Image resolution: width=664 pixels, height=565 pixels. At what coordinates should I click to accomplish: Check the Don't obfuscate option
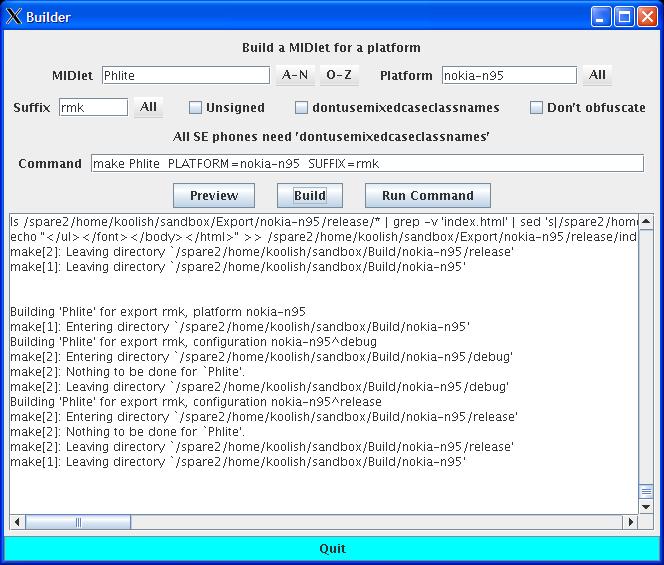click(x=537, y=108)
